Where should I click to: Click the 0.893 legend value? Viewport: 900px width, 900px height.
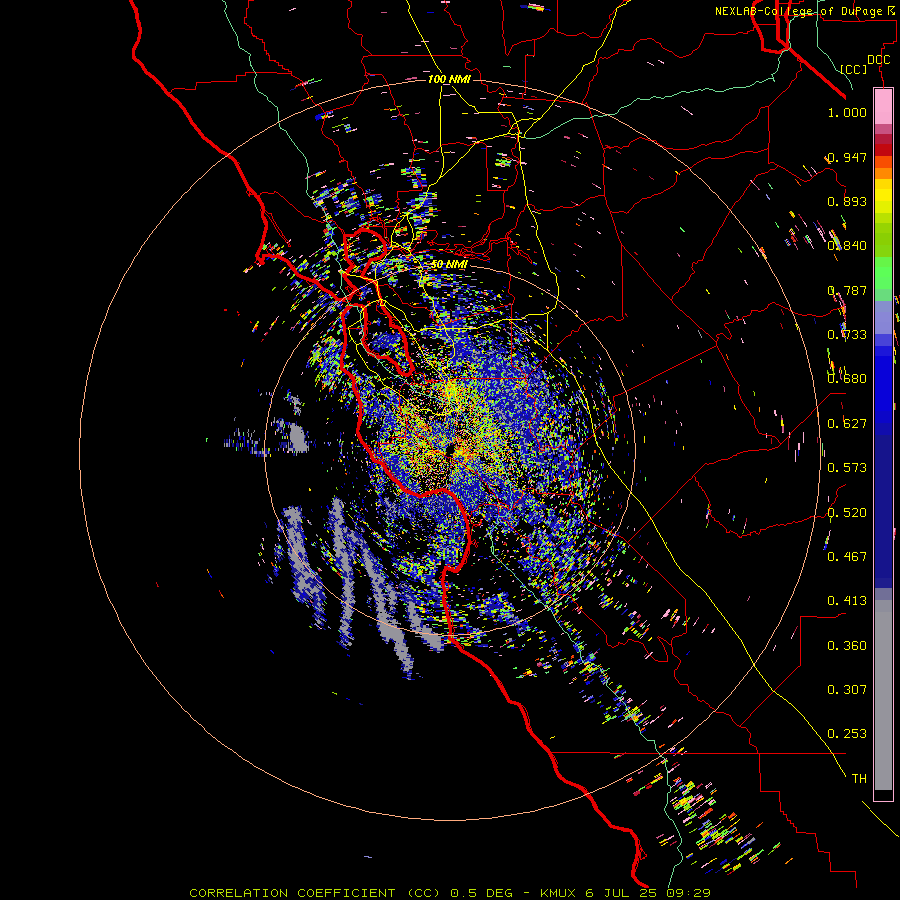847,201
